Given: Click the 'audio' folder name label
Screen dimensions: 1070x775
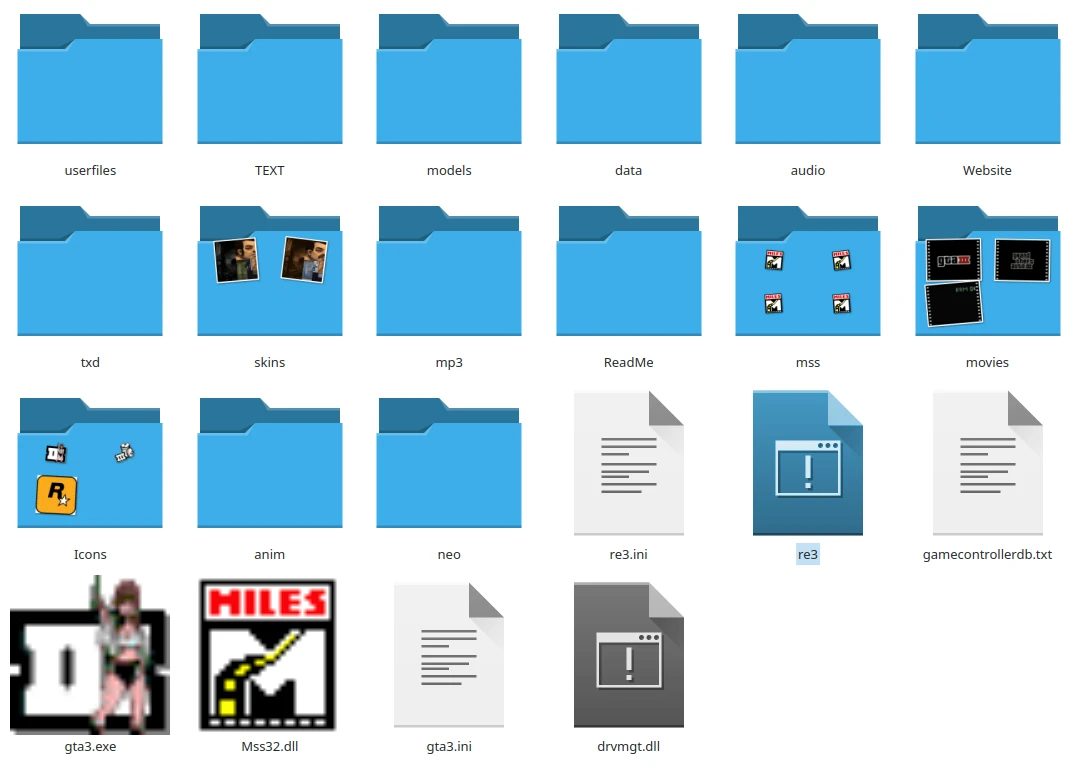Looking at the screenshot, I should [x=808, y=171].
